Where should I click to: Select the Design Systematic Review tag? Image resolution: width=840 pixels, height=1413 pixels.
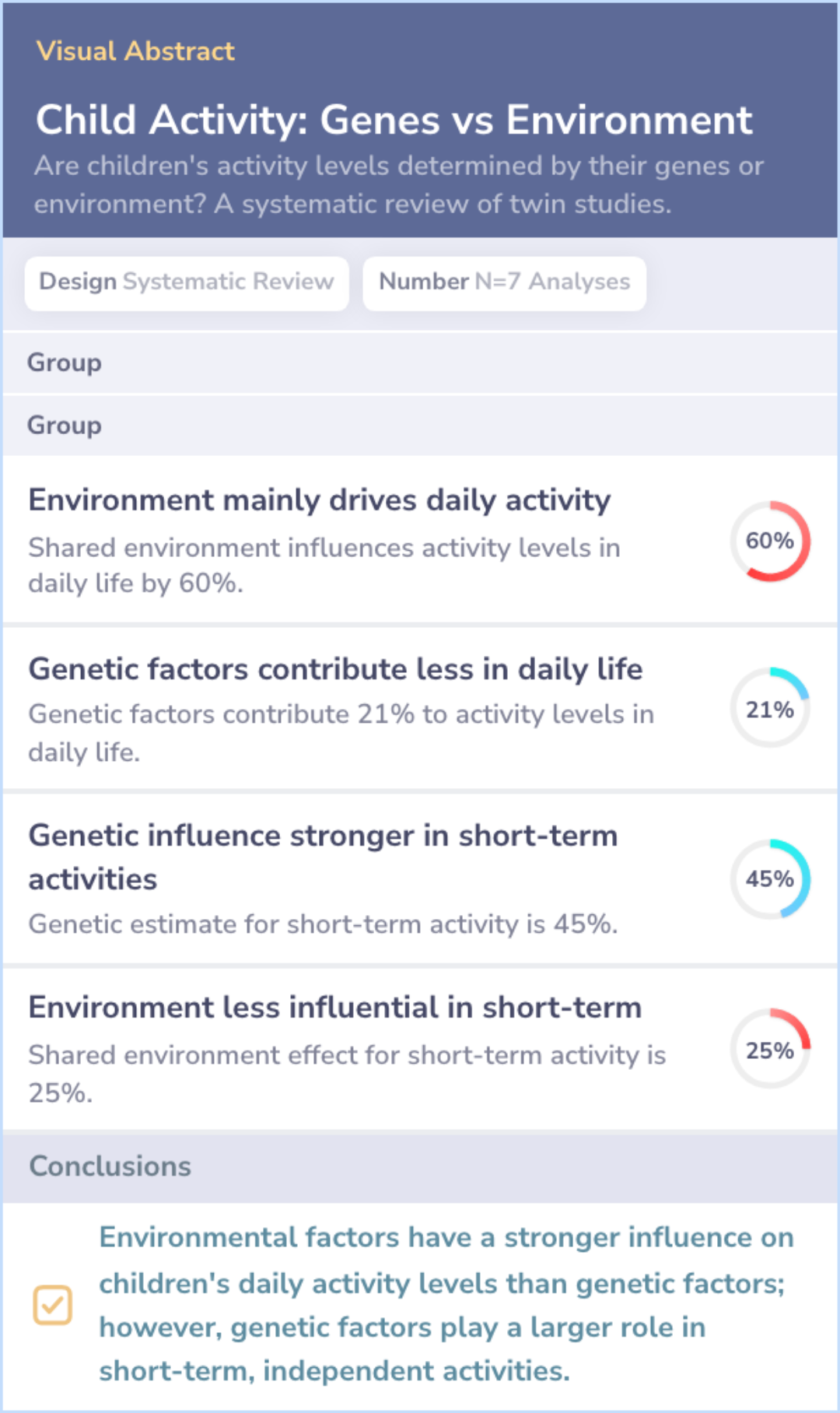[187, 282]
